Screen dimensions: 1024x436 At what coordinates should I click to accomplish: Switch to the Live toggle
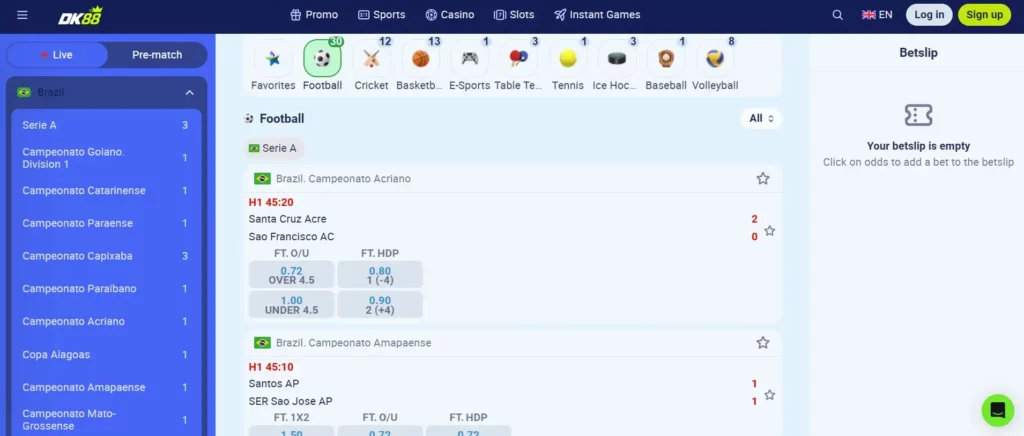coord(57,55)
